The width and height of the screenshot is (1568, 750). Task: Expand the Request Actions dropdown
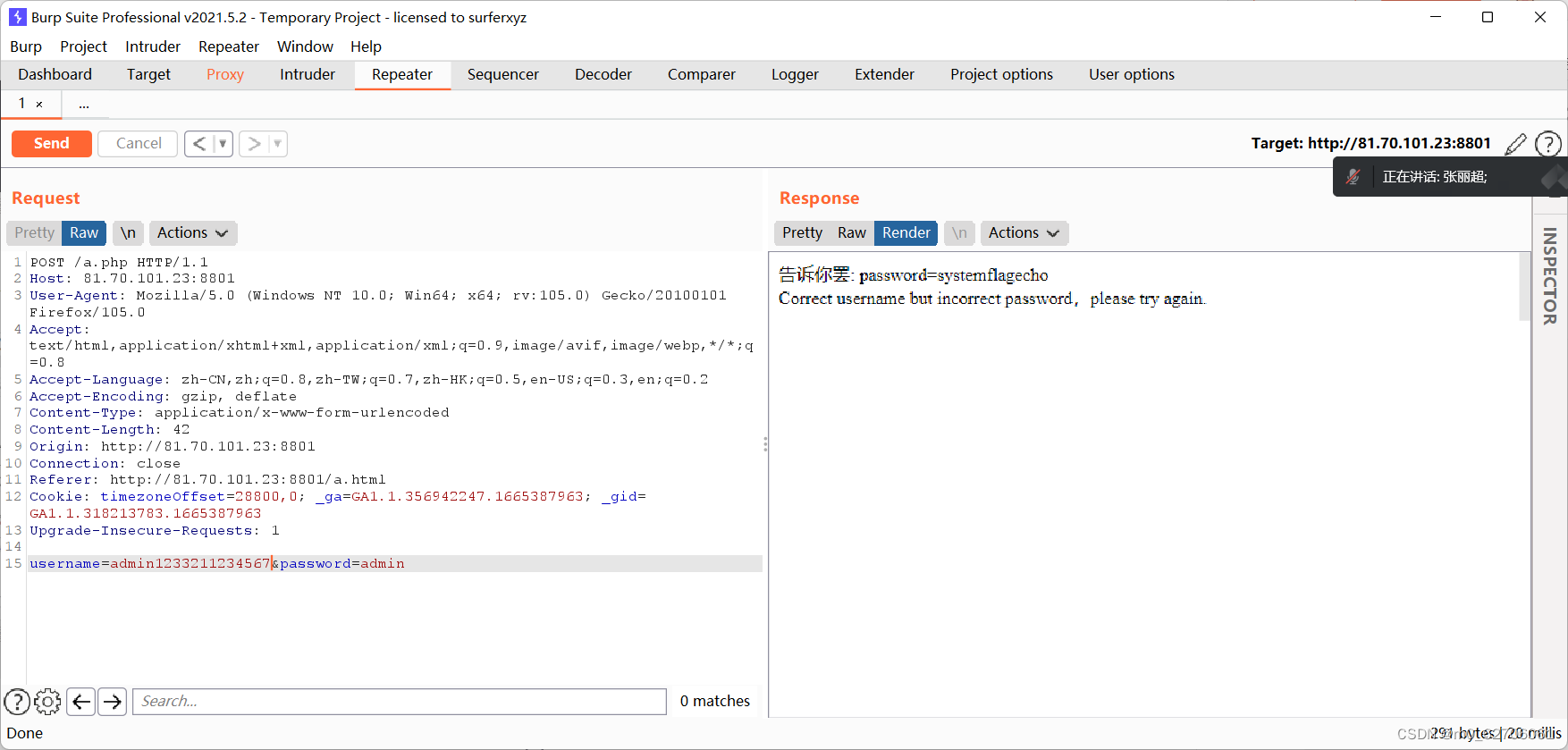coord(193,233)
